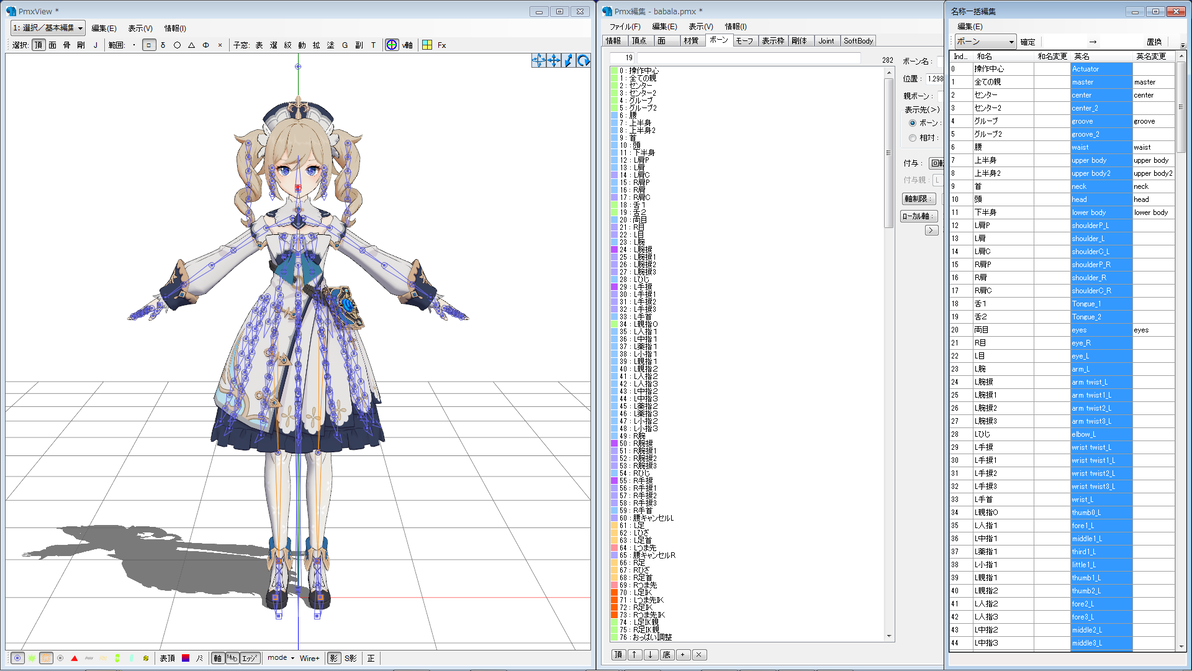Open the 表 sub-window
This screenshot has height=671, width=1192.
pos(259,46)
